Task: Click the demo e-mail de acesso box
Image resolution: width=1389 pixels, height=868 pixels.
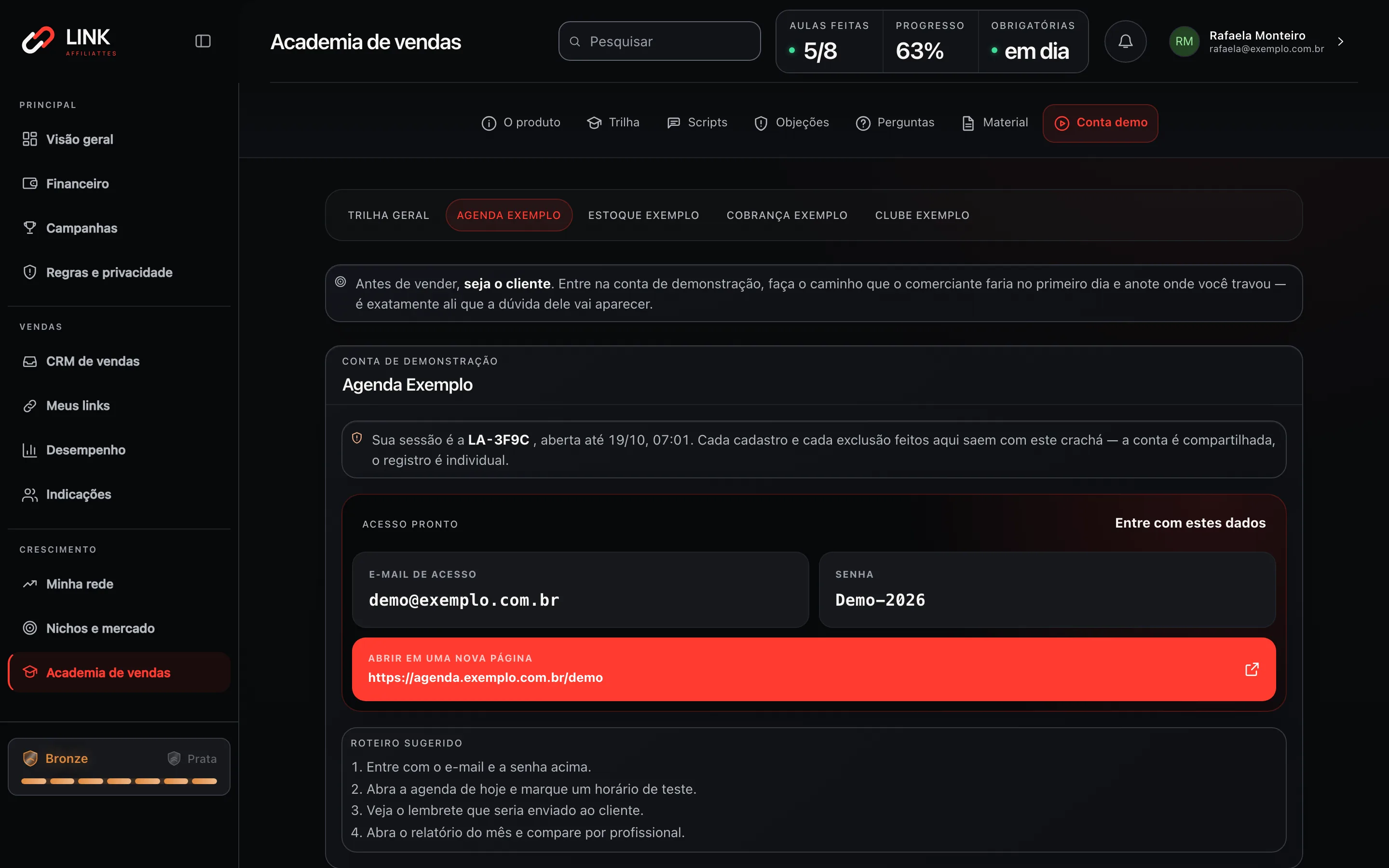Action: point(580,590)
